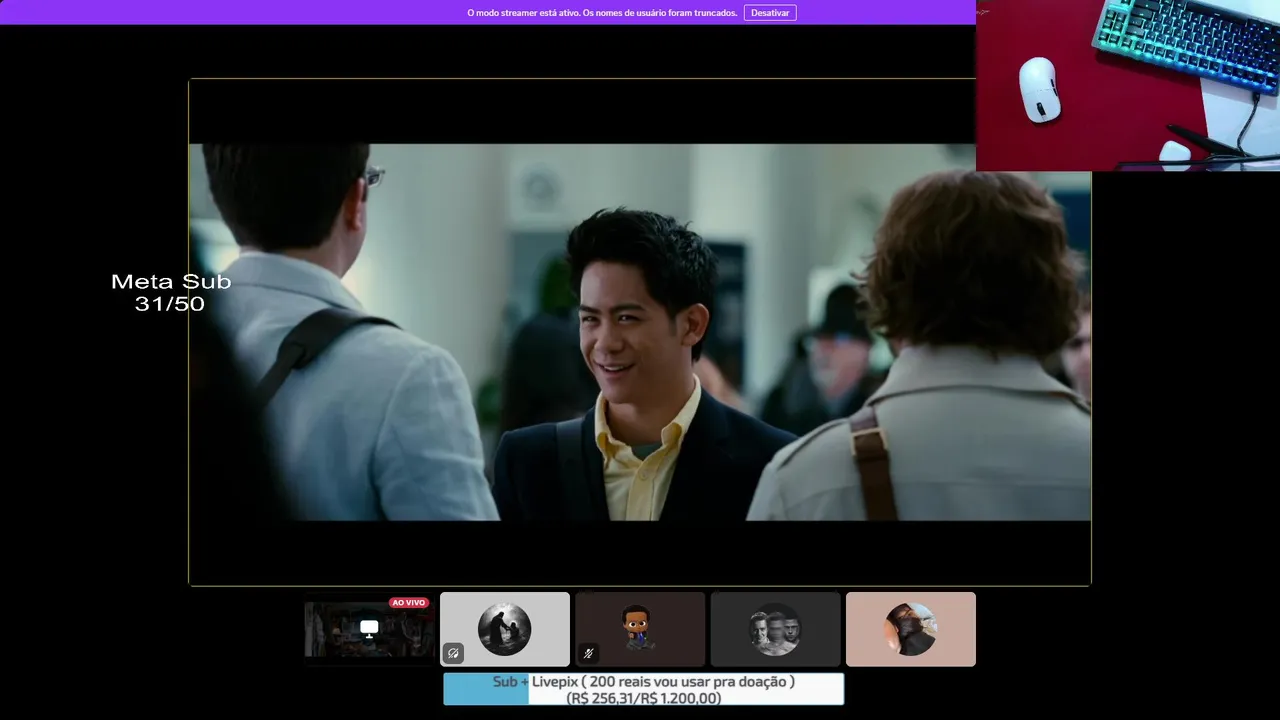Image resolution: width=1280 pixels, height=720 pixels.
Task: Click the Sub + Livepix donation progress bar
Action: pos(644,689)
